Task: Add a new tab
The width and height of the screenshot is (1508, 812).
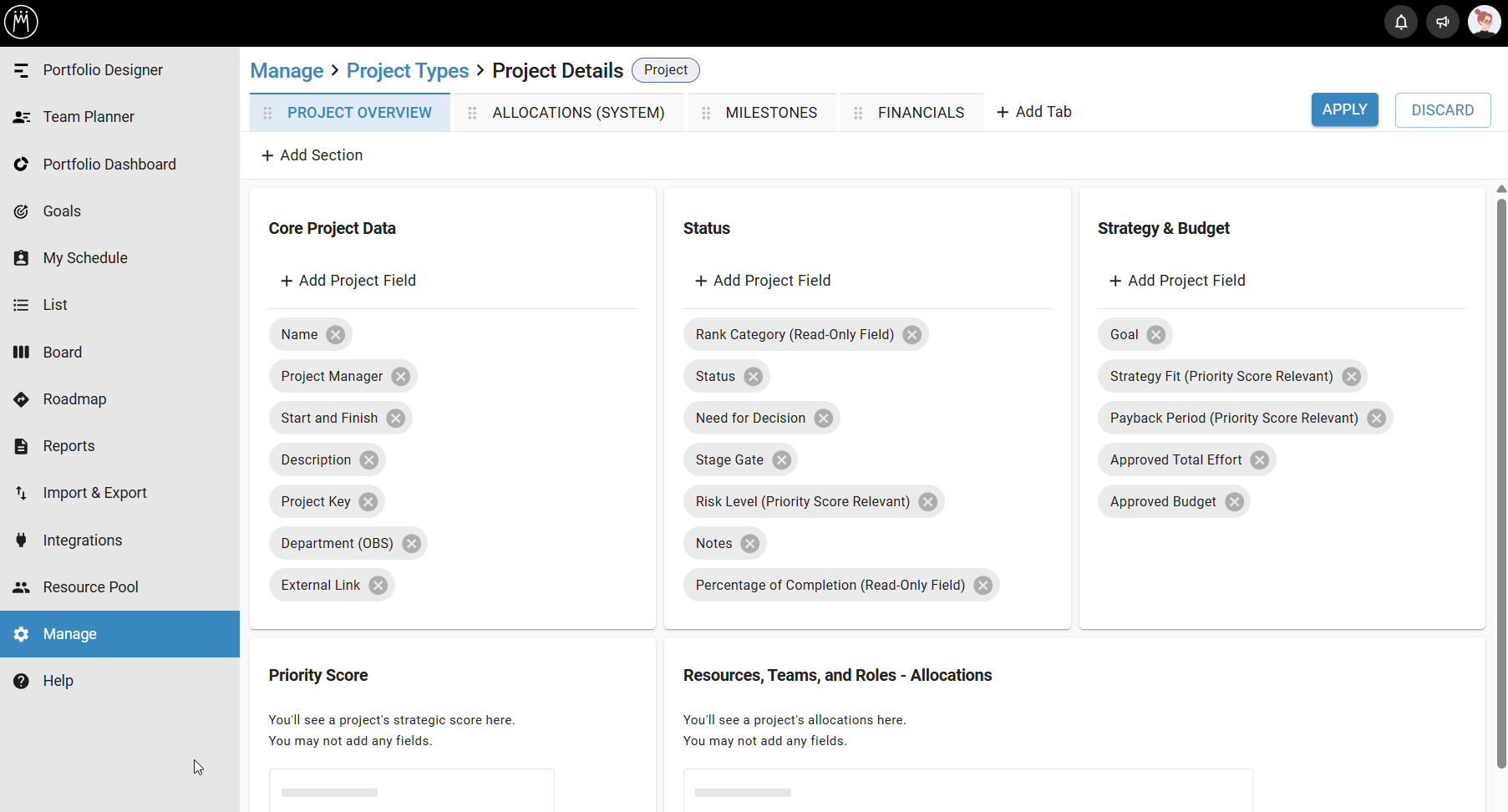Action: (x=1033, y=112)
